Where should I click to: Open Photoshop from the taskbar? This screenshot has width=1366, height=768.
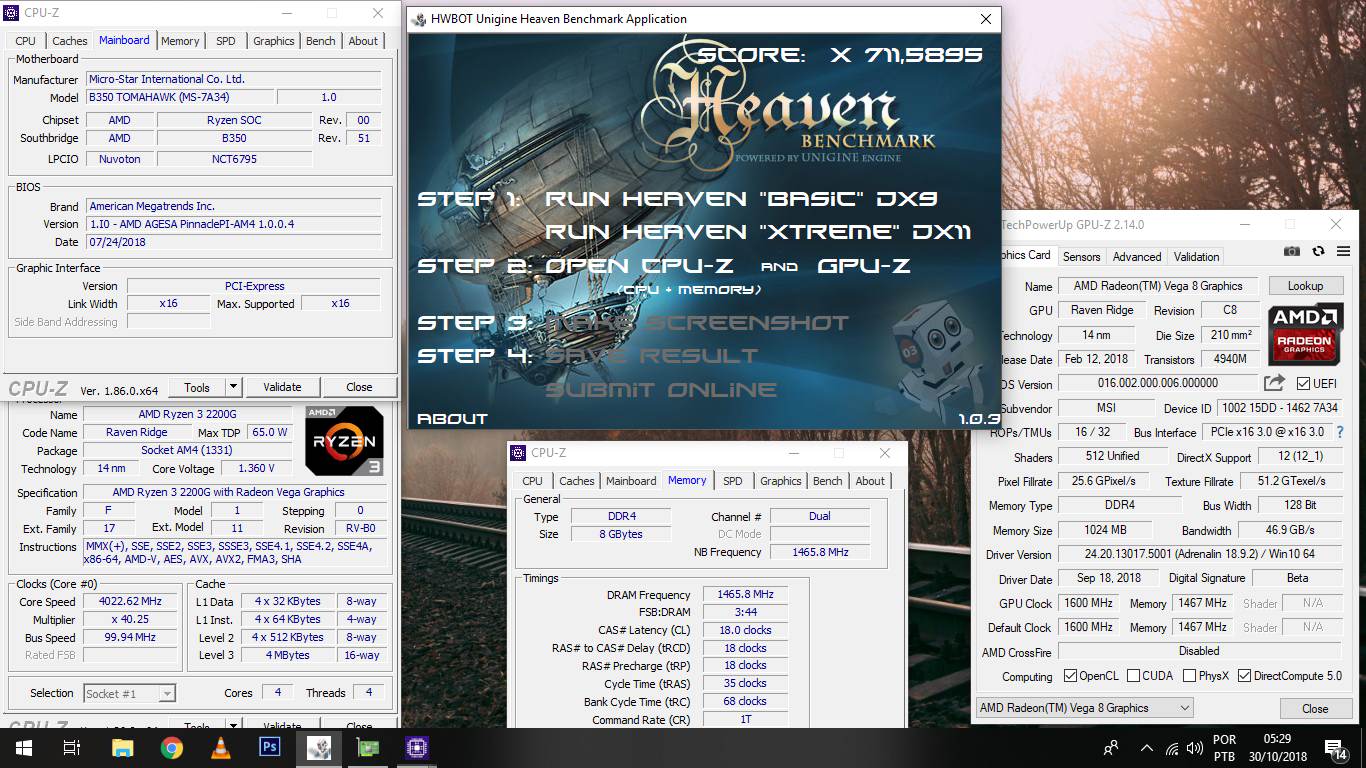click(x=269, y=747)
